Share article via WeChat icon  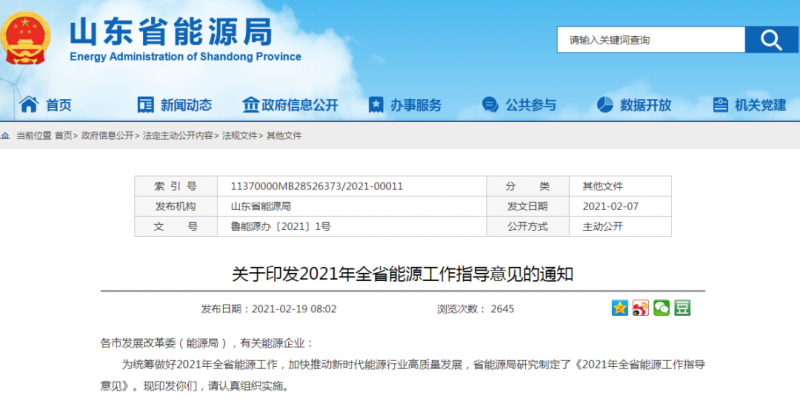coord(661,308)
